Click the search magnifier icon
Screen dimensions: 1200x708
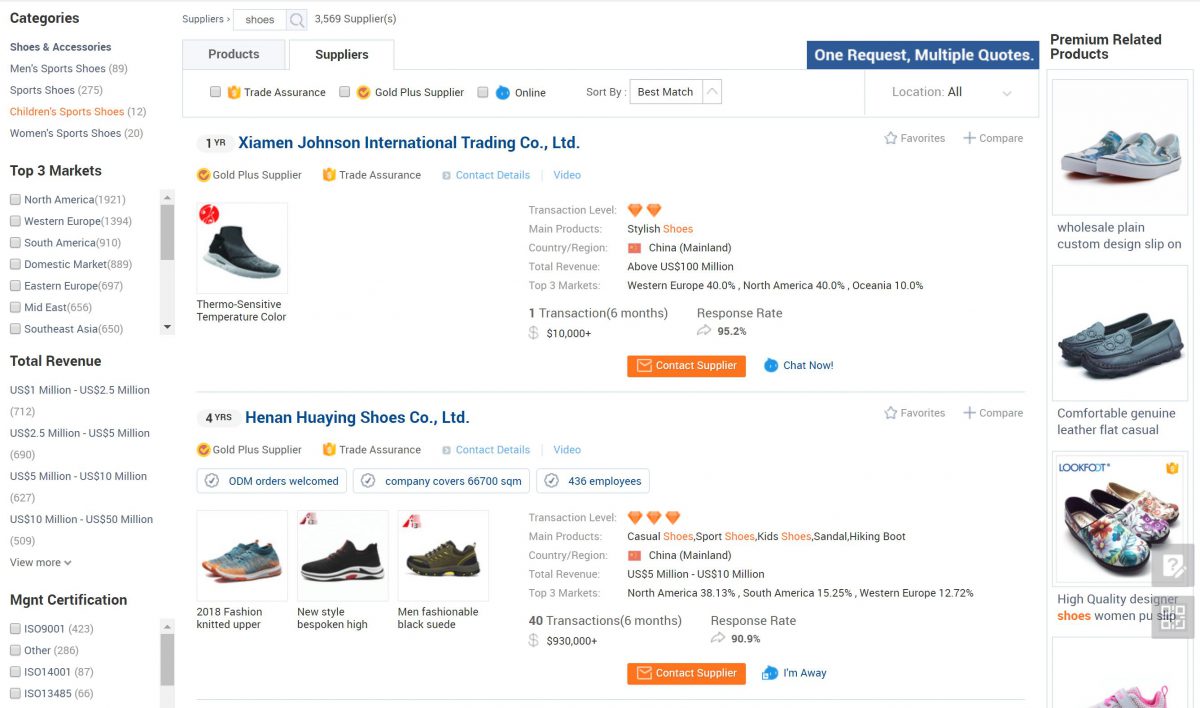(297, 20)
